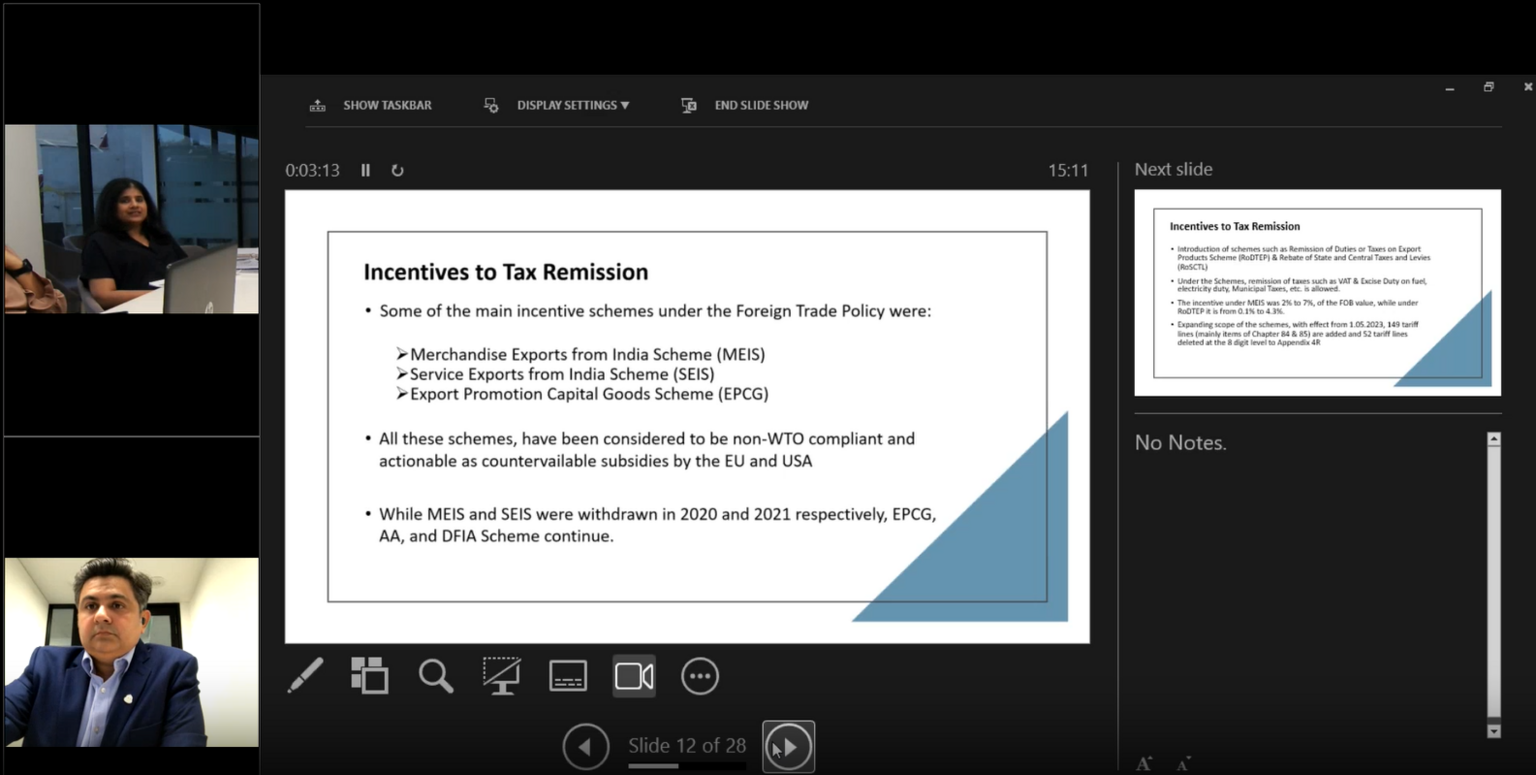
Task: Toggle the camera video button
Action: point(634,676)
